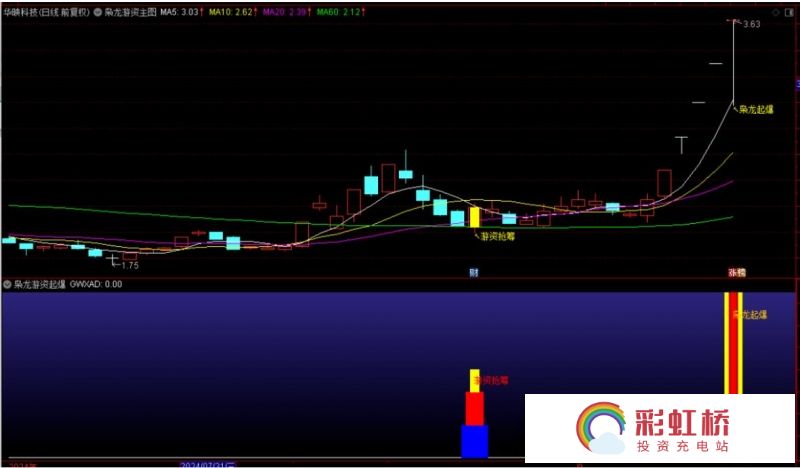
Task: Select the MA5 moving average label
Action: [181, 11]
